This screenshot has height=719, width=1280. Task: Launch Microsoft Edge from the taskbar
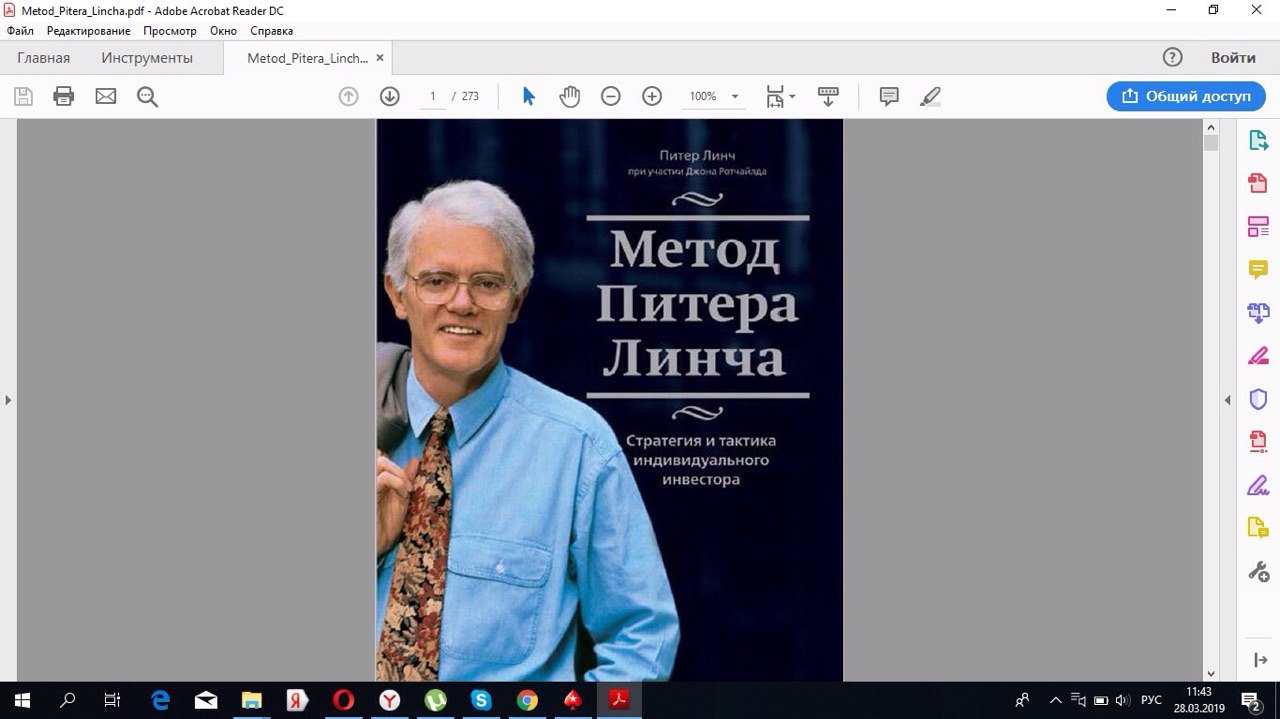160,700
